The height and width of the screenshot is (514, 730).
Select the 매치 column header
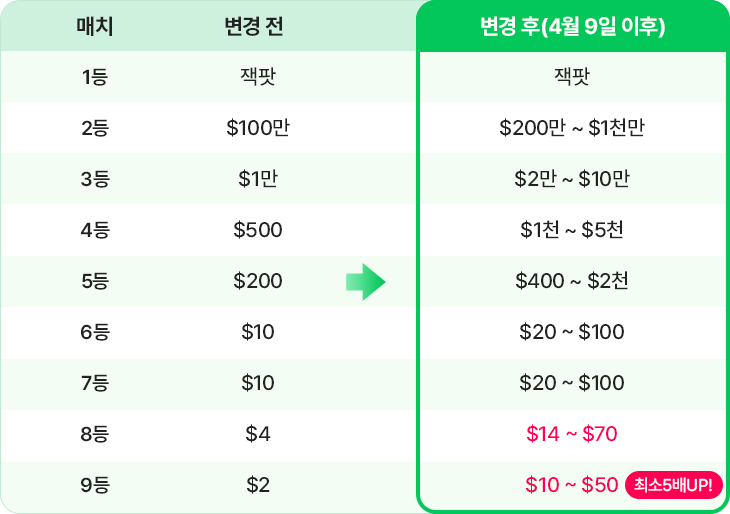[95, 26]
